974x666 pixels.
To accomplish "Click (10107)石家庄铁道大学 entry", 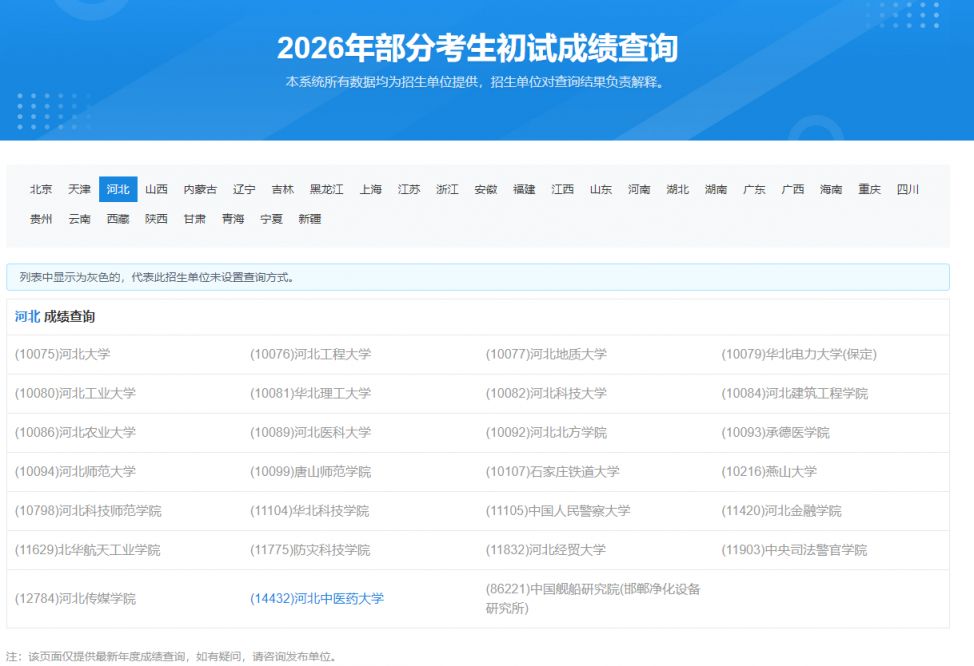I will pyautogui.click(x=553, y=472).
